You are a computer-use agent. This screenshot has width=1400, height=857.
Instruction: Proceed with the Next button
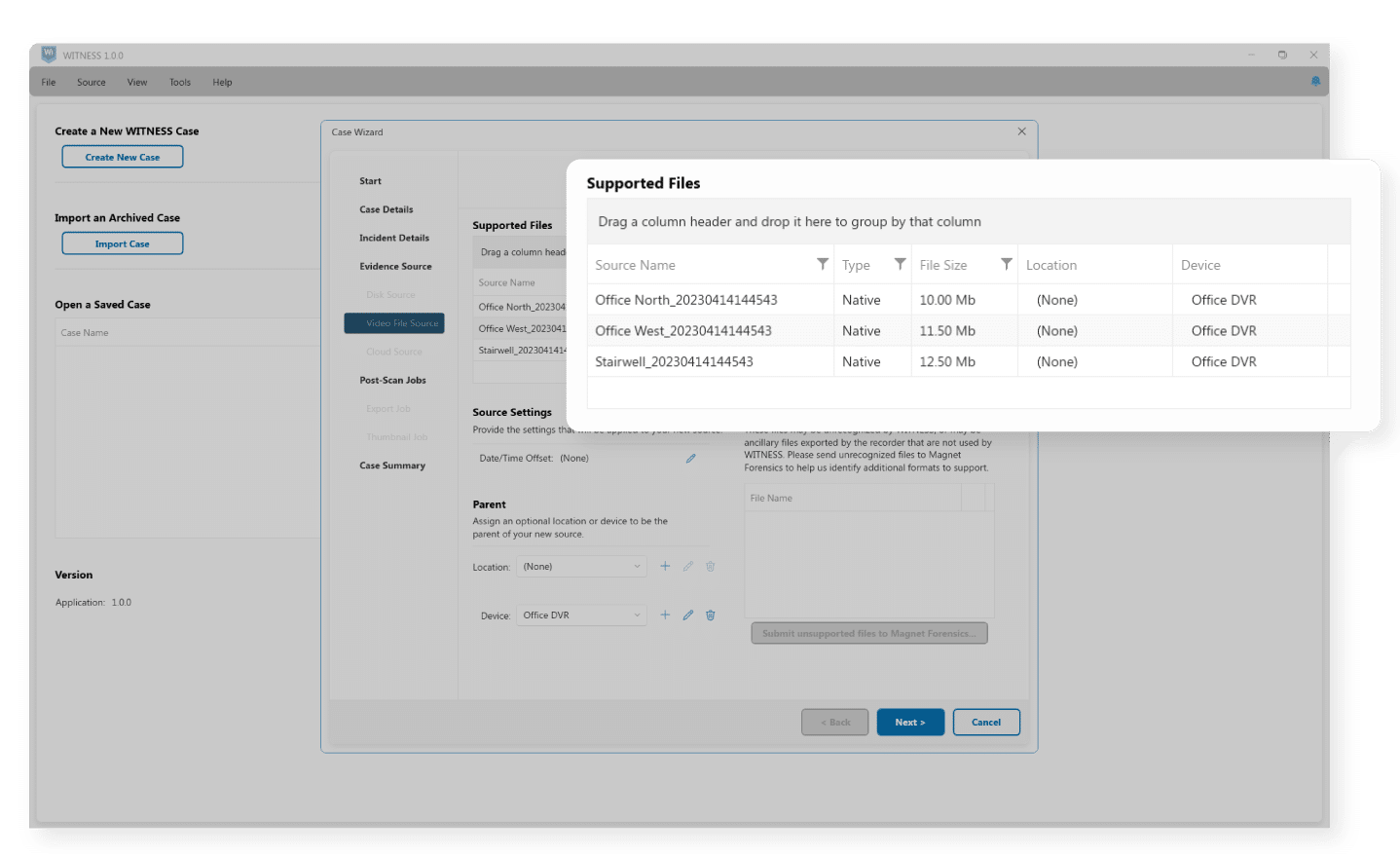point(910,722)
